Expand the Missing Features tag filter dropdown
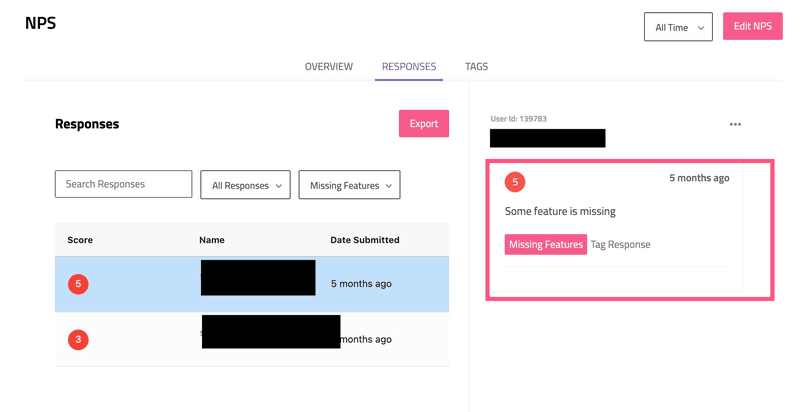This screenshot has width=800, height=412. pos(349,185)
